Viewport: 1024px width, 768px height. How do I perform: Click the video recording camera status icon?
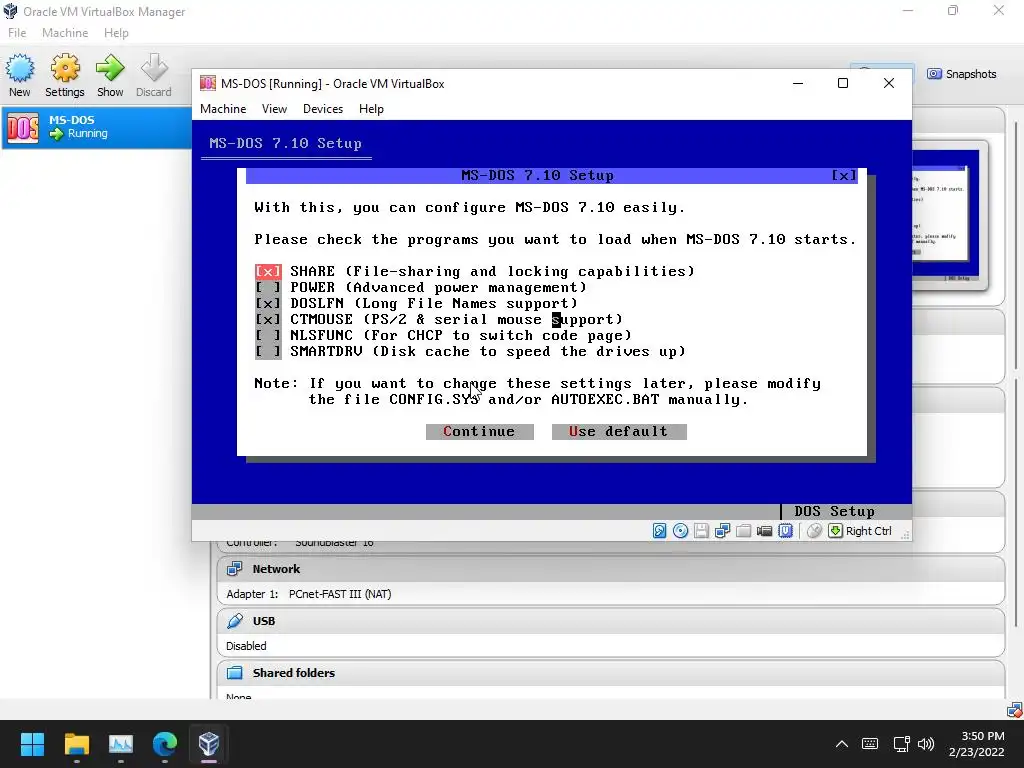pyautogui.click(x=764, y=531)
